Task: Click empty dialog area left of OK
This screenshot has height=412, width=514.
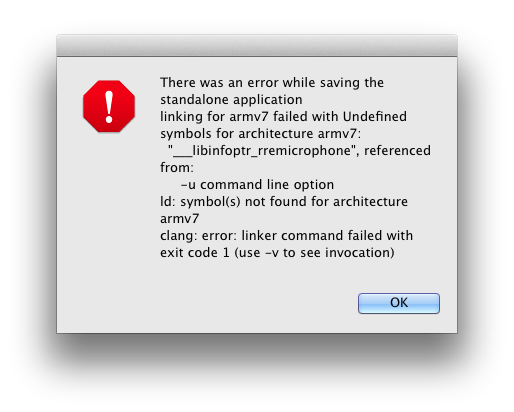Action: [207, 303]
